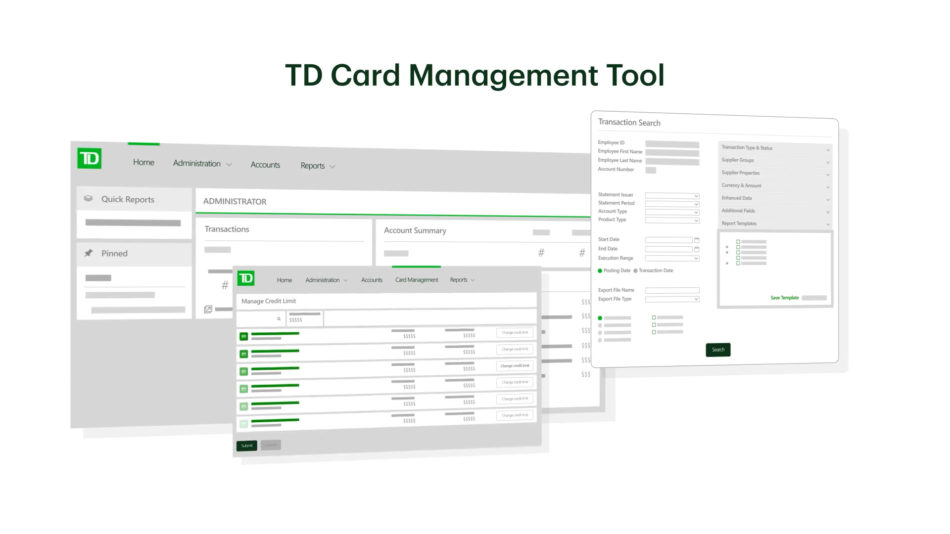Click the gray button next to Submit

[271, 446]
